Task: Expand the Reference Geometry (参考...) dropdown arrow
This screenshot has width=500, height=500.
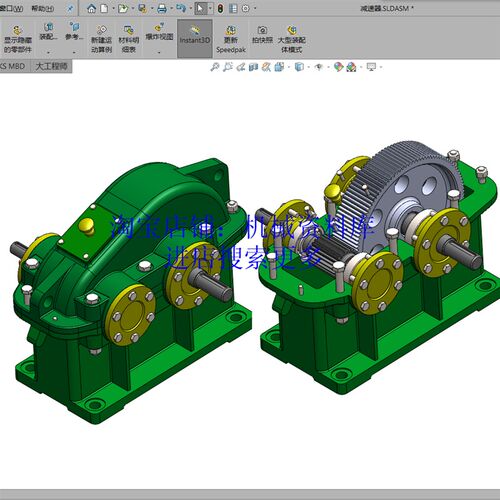Action: 74,52
